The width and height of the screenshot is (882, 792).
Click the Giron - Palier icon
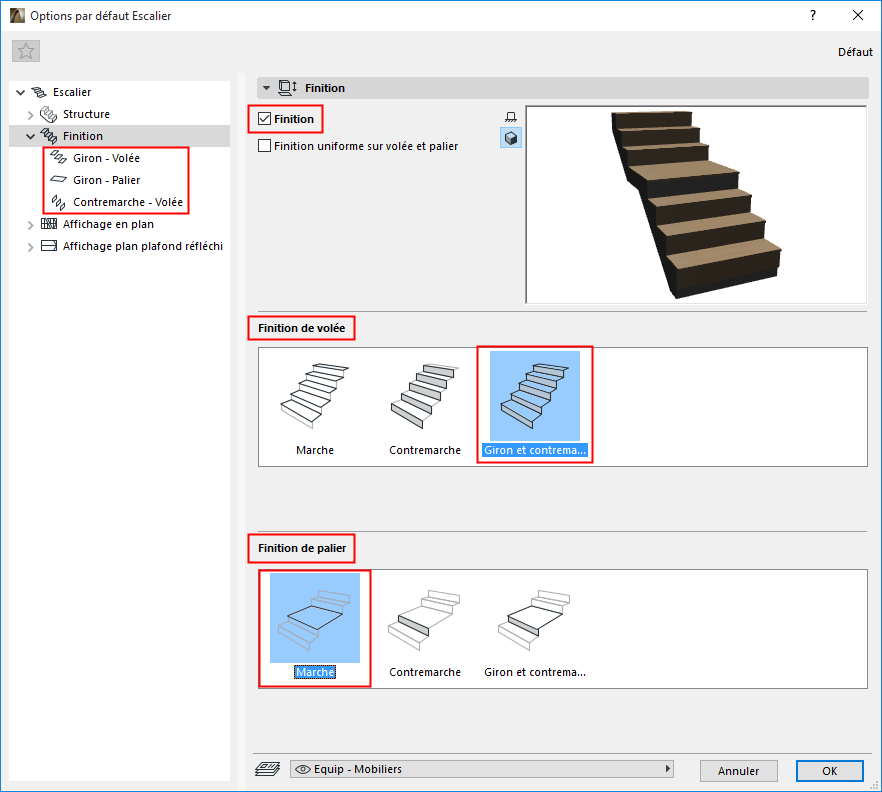click(x=58, y=180)
